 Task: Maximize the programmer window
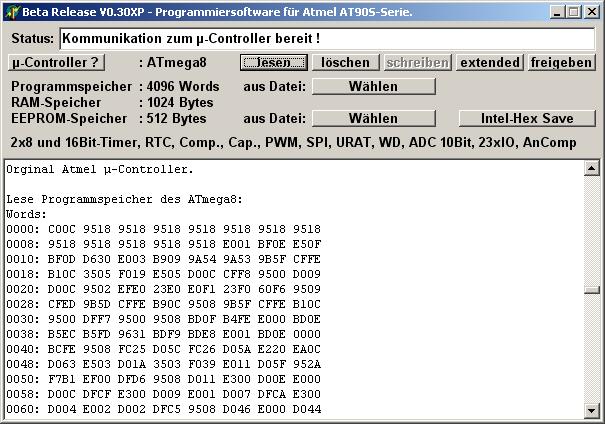point(574,12)
